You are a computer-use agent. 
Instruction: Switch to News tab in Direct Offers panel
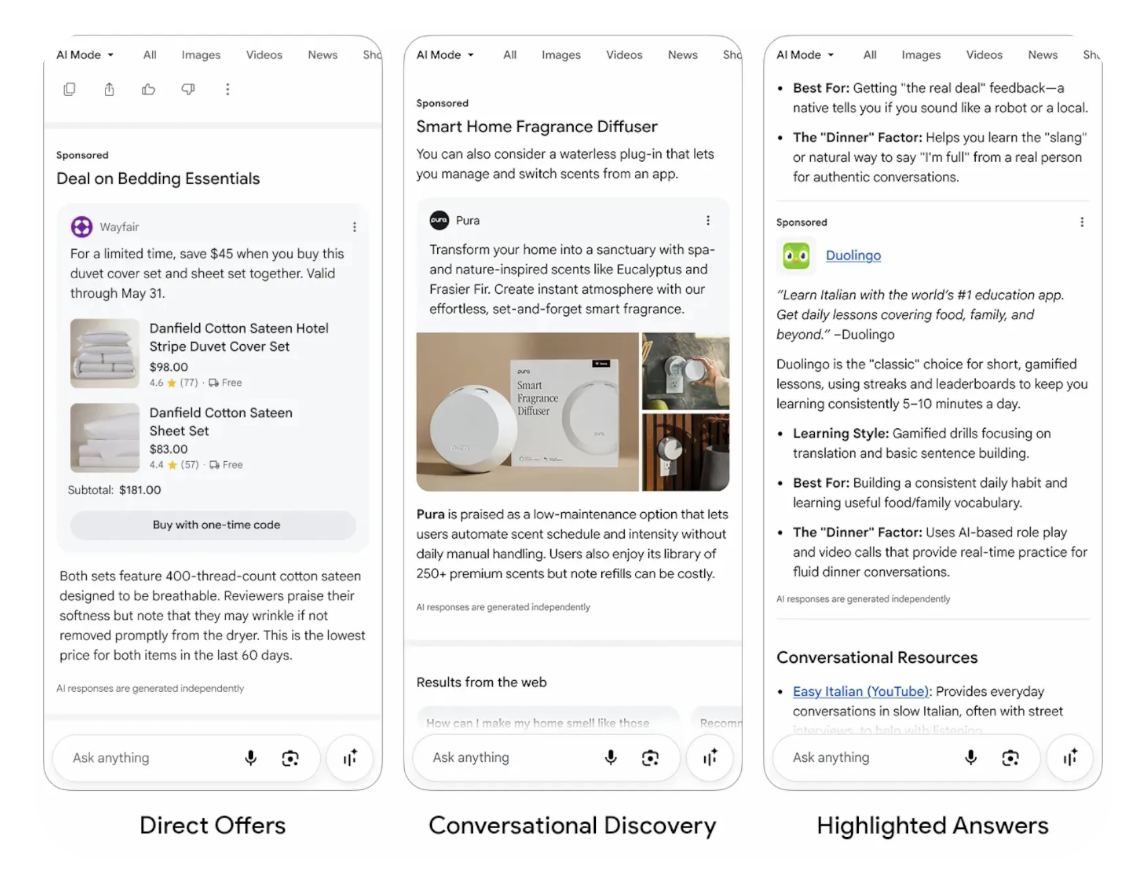click(x=323, y=55)
